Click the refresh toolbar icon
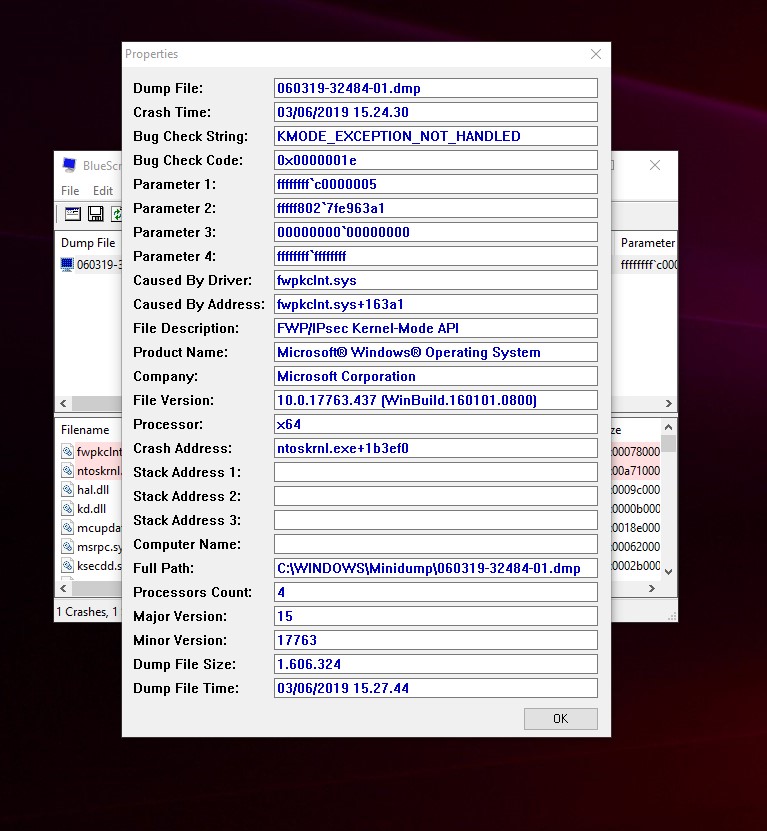Screen dimensions: 767x831 coord(116,214)
